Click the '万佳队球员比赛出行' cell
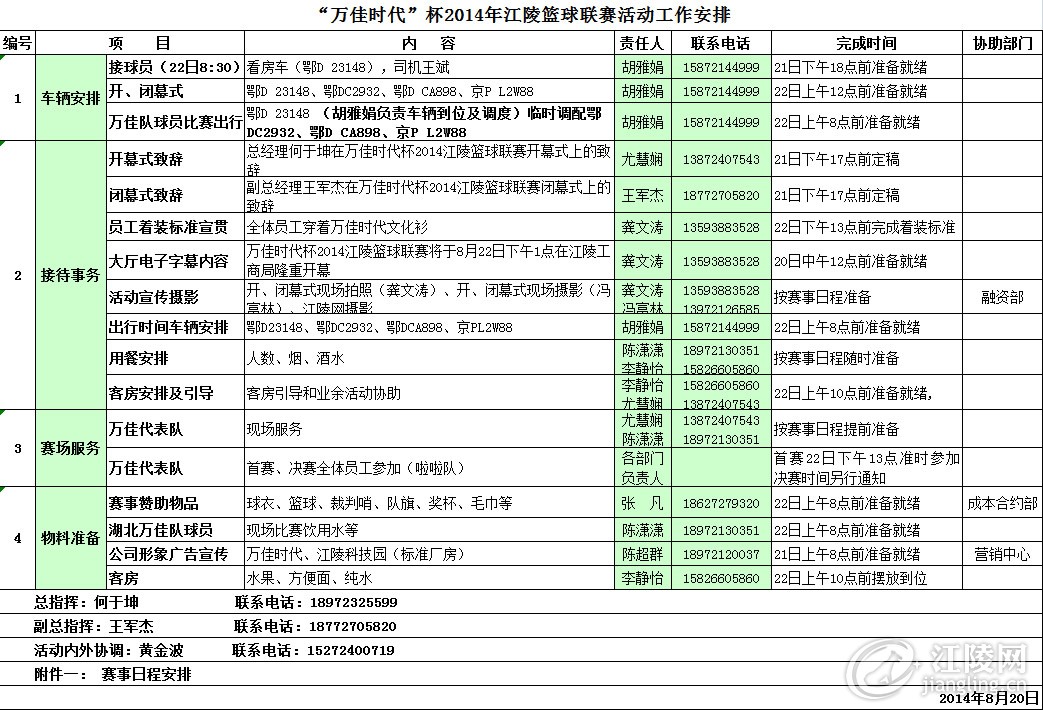 (x=175, y=122)
